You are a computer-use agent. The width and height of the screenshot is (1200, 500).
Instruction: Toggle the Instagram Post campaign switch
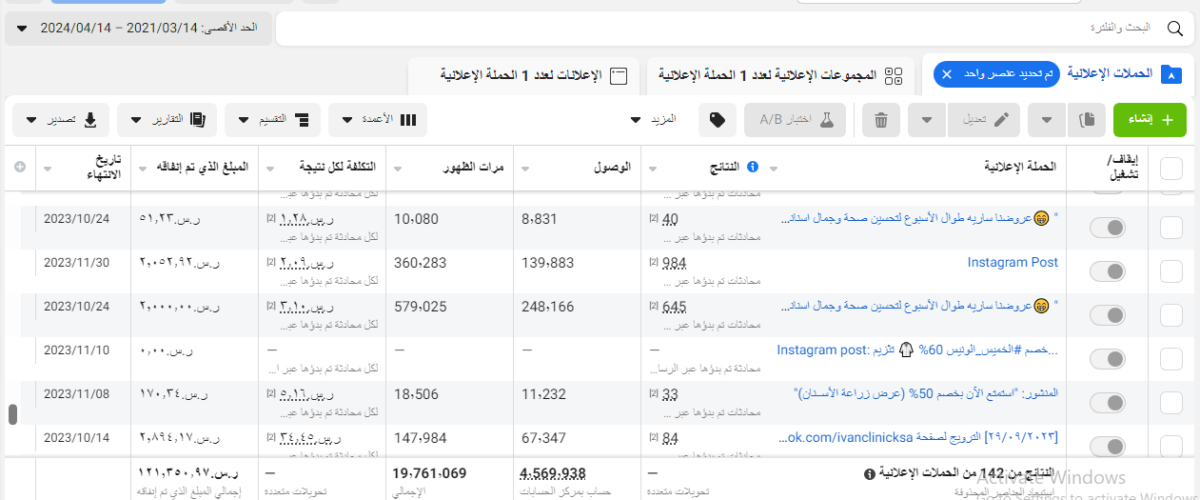[x=1107, y=272]
